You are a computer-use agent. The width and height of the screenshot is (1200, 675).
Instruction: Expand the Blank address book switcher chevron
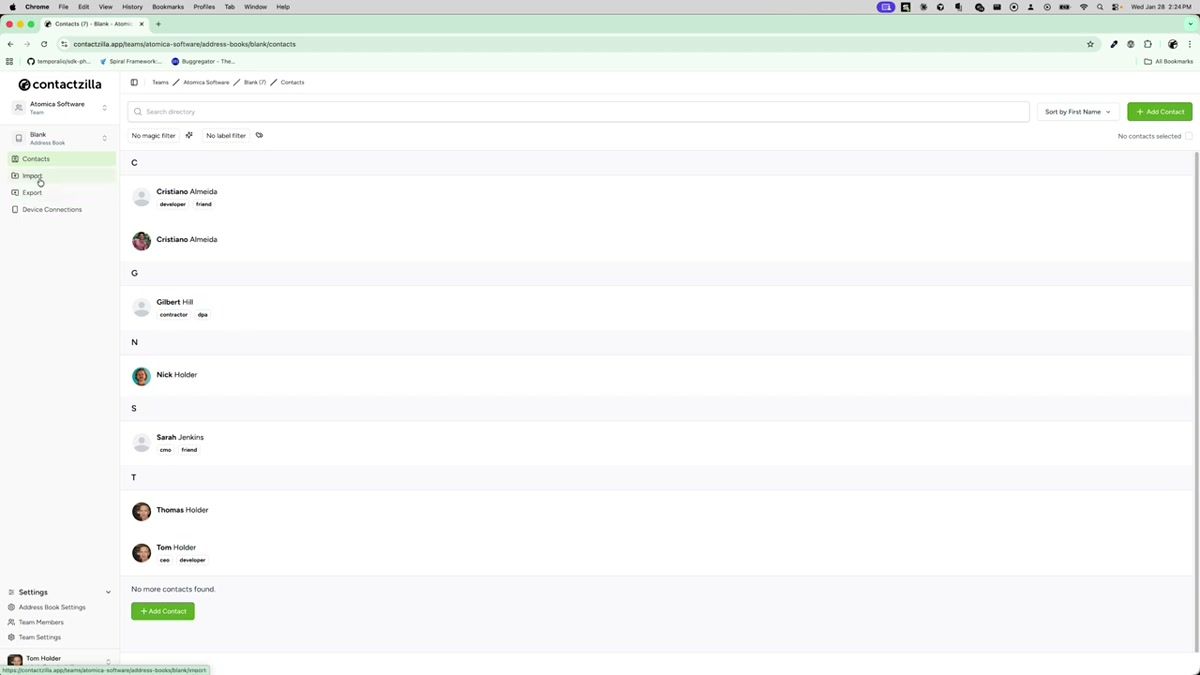[x=104, y=137]
